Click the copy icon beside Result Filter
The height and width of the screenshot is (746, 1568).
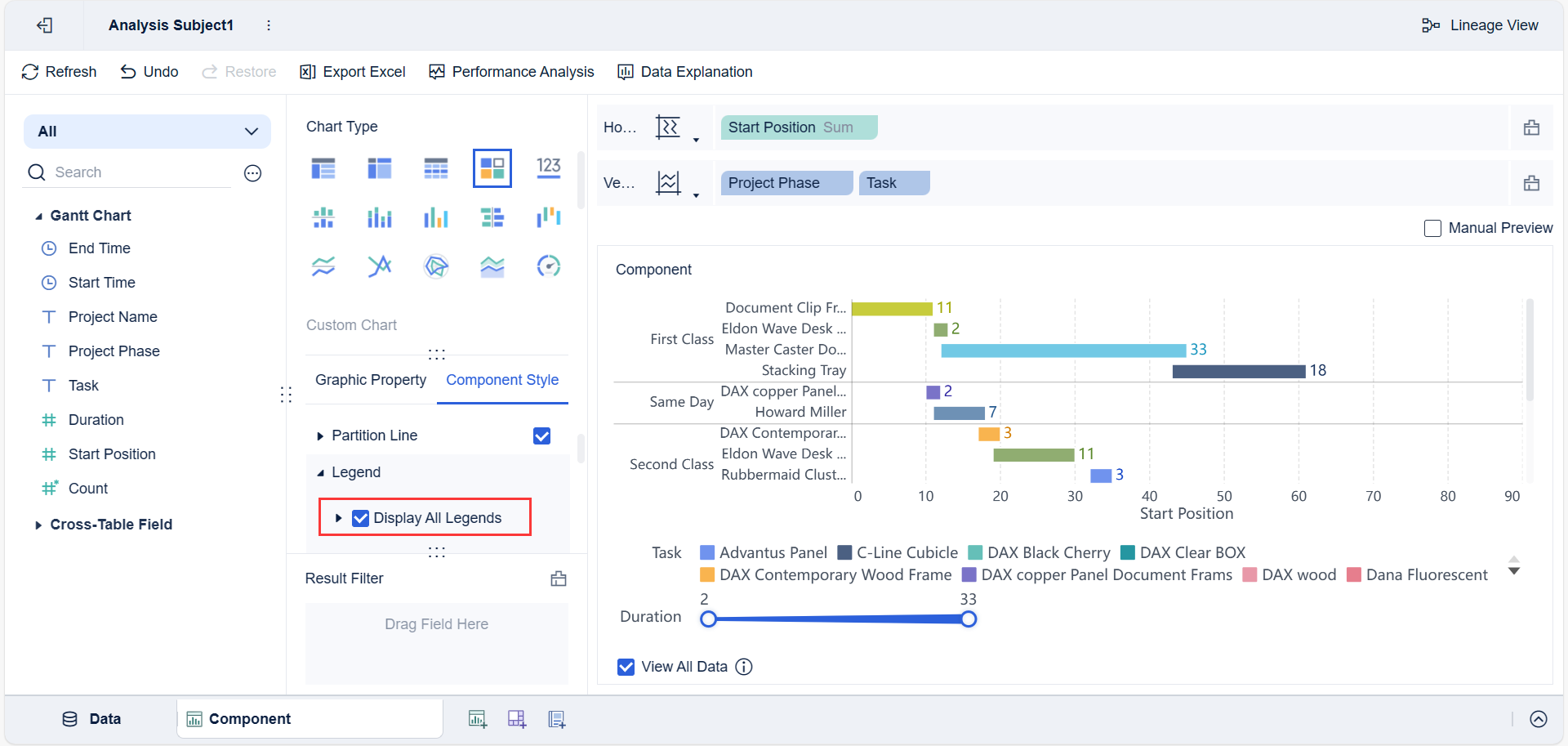[x=559, y=578]
